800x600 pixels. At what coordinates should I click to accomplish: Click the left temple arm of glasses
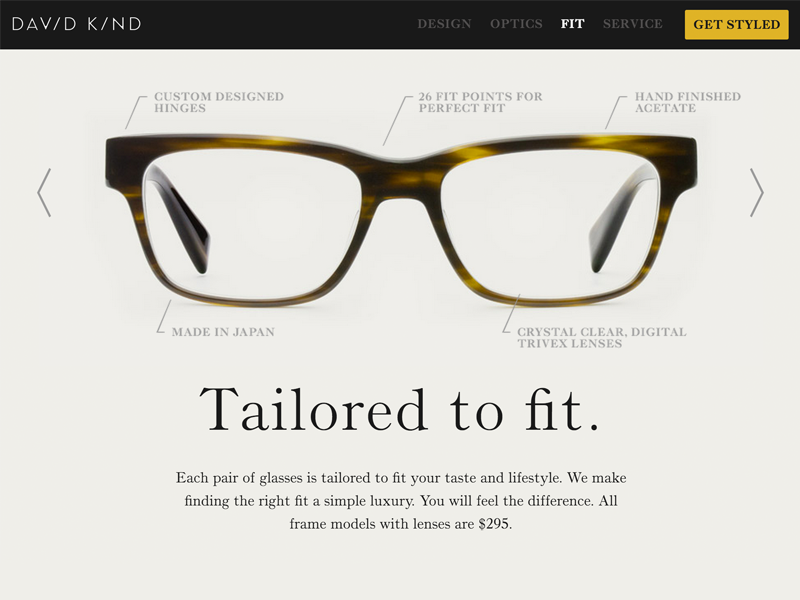179,219
